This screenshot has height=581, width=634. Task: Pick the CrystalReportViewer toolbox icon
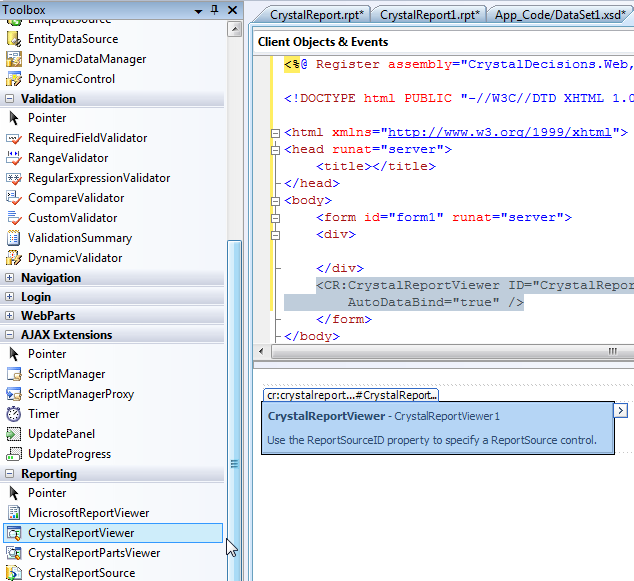tap(13, 533)
